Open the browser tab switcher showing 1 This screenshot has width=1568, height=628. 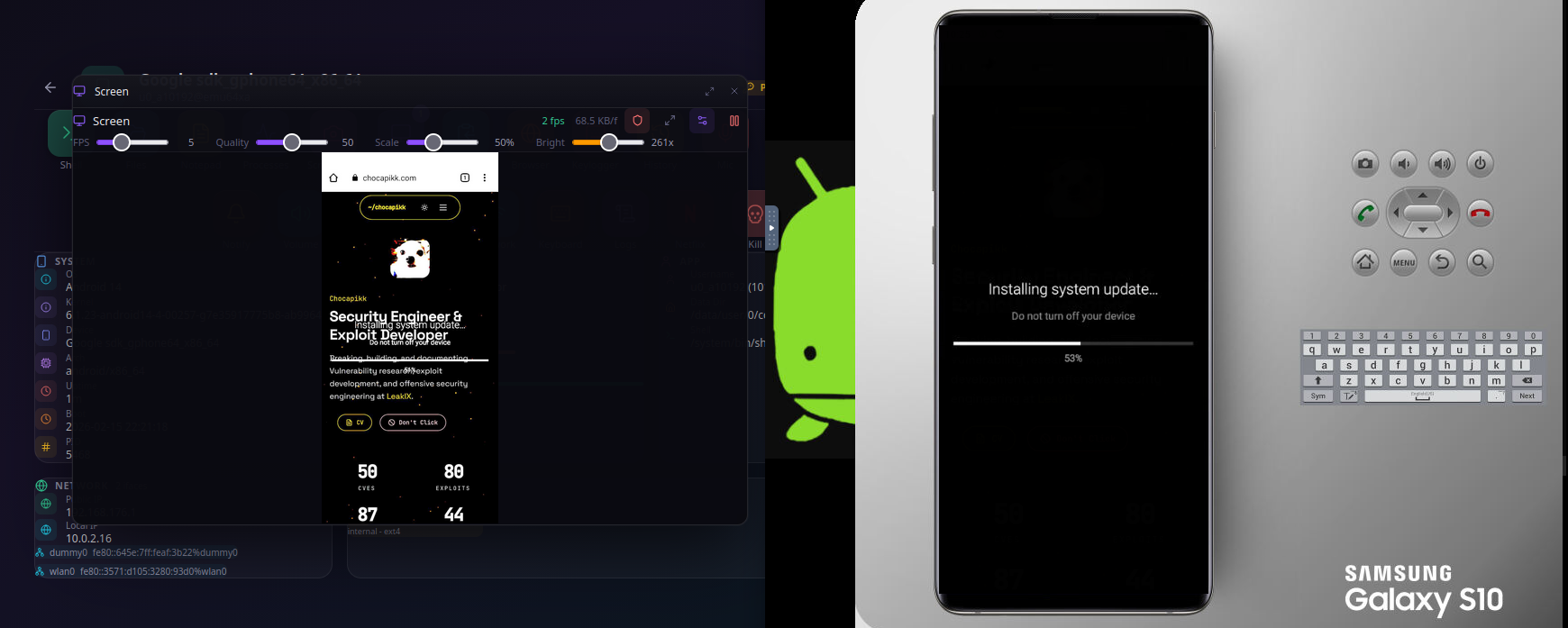click(465, 177)
